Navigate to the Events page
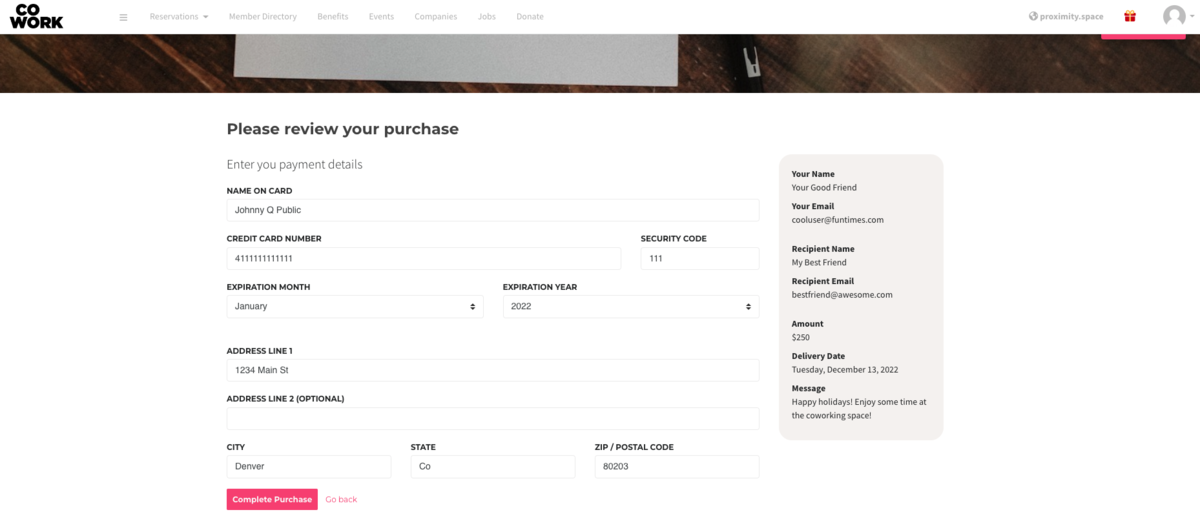This screenshot has width=1200, height=521. pyautogui.click(x=381, y=17)
